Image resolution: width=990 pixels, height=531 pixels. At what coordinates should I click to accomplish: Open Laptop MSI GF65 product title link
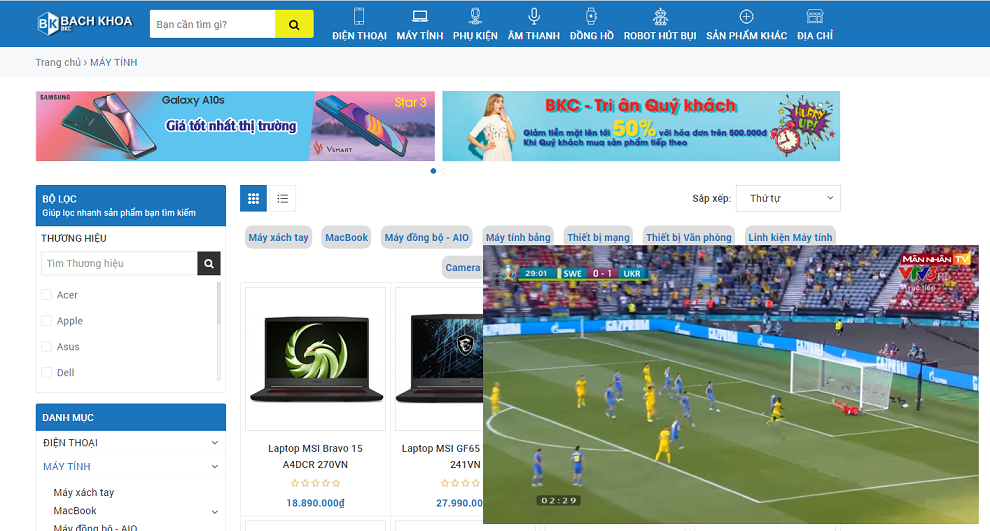click(442, 456)
